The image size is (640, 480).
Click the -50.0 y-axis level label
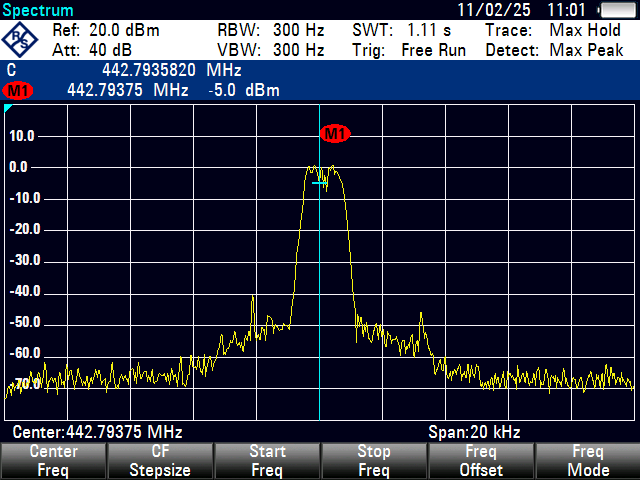pos(24,322)
